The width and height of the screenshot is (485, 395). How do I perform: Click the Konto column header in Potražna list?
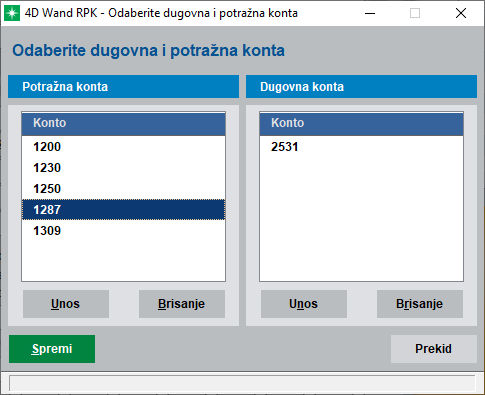[x=123, y=123]
